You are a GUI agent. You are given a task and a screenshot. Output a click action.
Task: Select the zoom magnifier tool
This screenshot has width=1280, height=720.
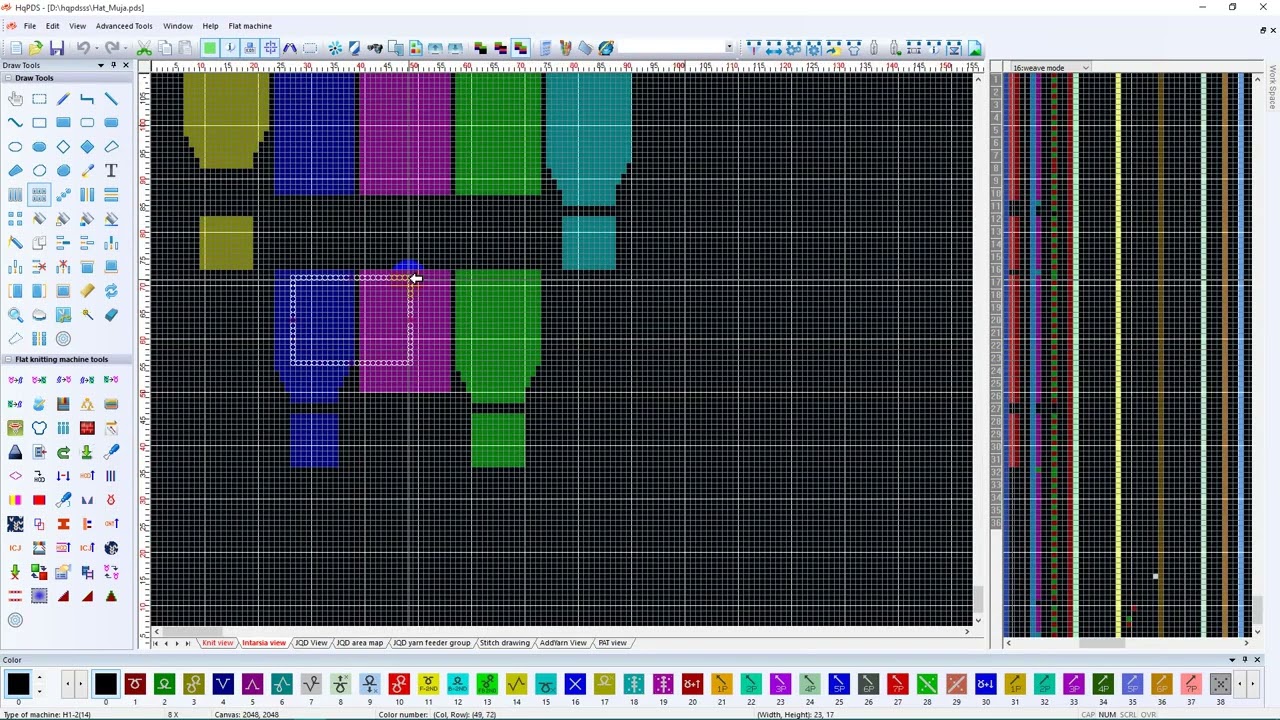point(15,314)
